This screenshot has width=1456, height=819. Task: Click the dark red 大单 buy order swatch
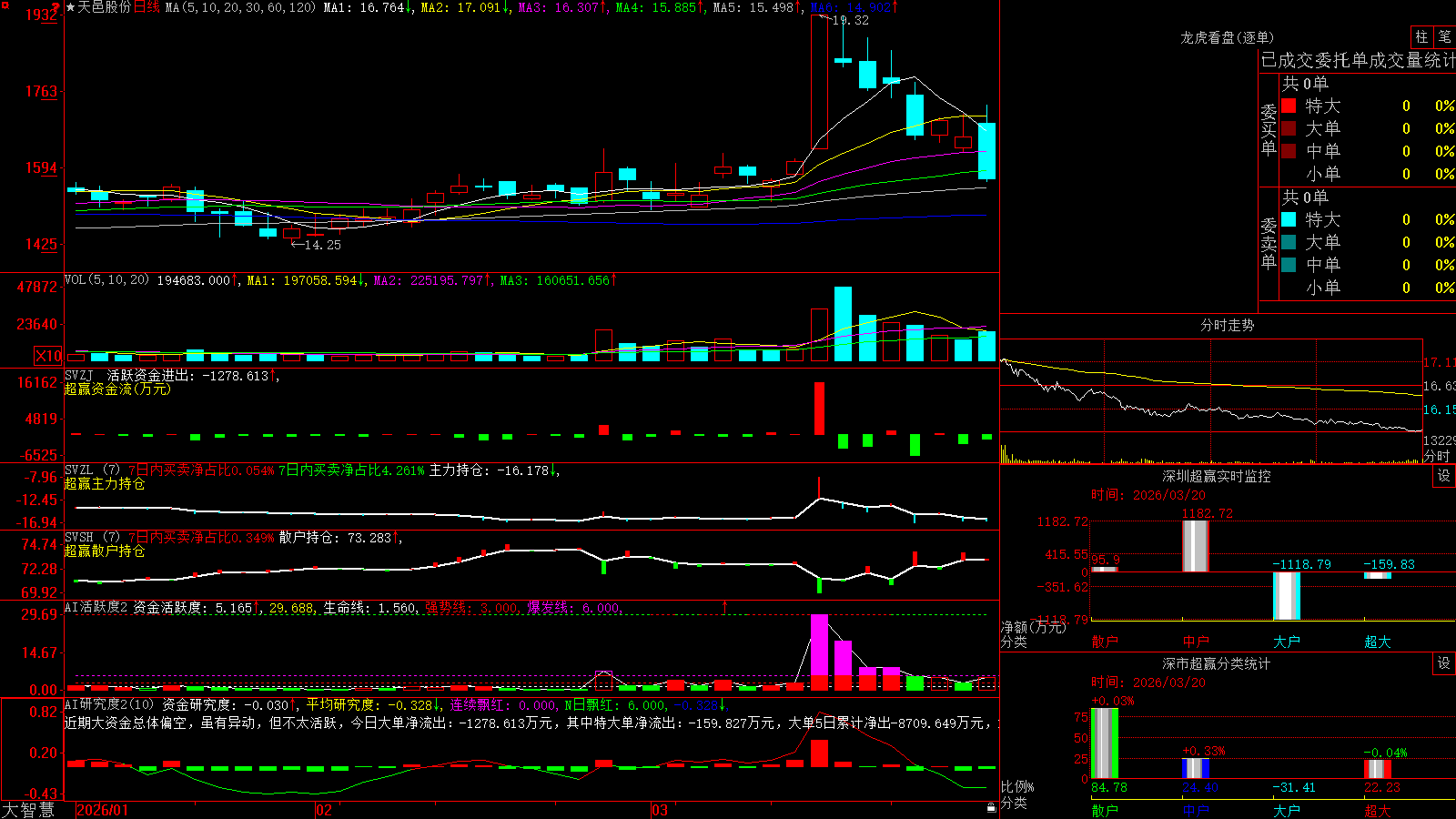point(1289,128)
